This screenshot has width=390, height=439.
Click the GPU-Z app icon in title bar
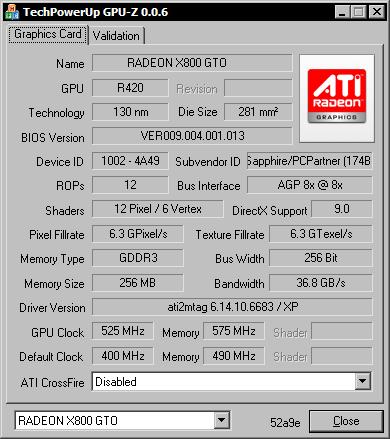coord(12,12)
